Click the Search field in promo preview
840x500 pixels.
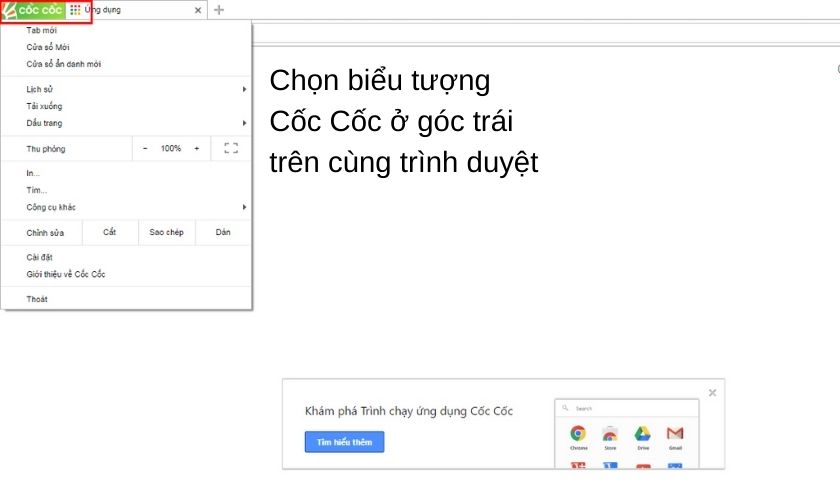coord(627,408)
